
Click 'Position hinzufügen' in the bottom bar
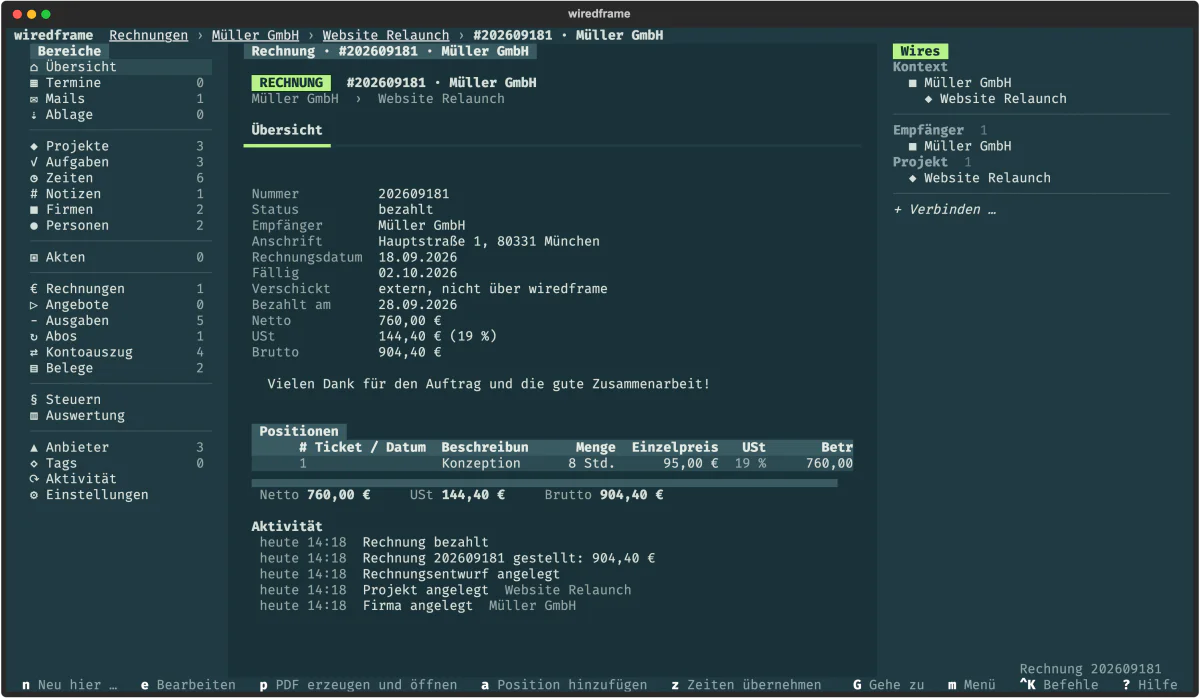click(x=564, y=685)
